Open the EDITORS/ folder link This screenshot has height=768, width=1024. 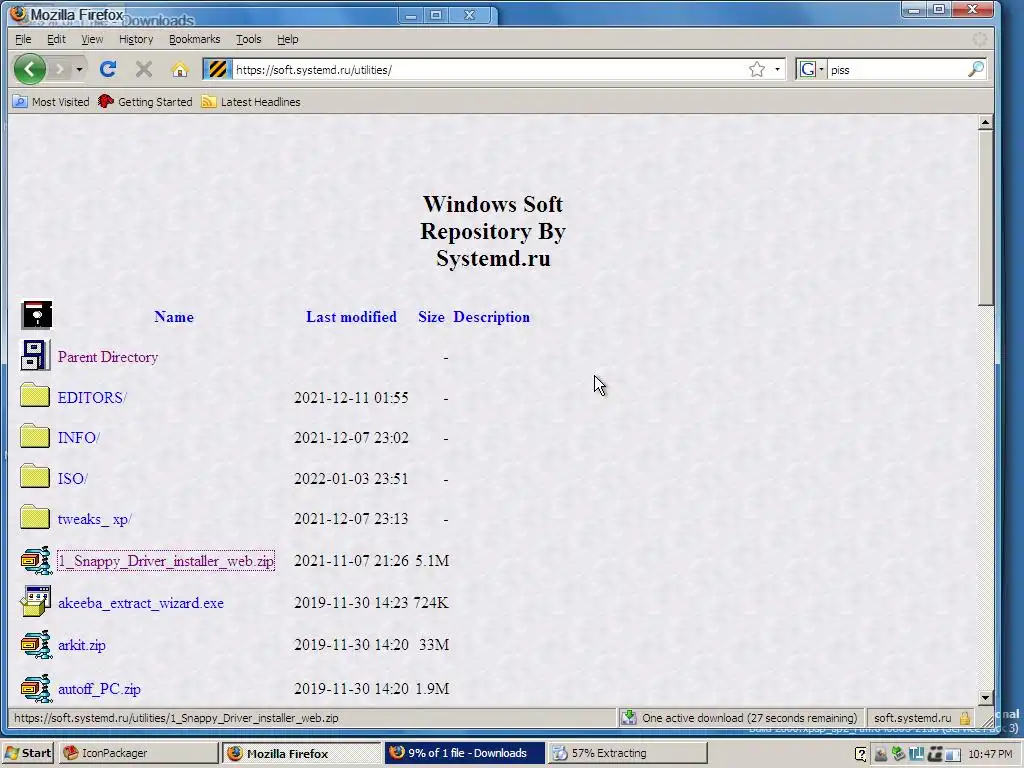[92, 398]
